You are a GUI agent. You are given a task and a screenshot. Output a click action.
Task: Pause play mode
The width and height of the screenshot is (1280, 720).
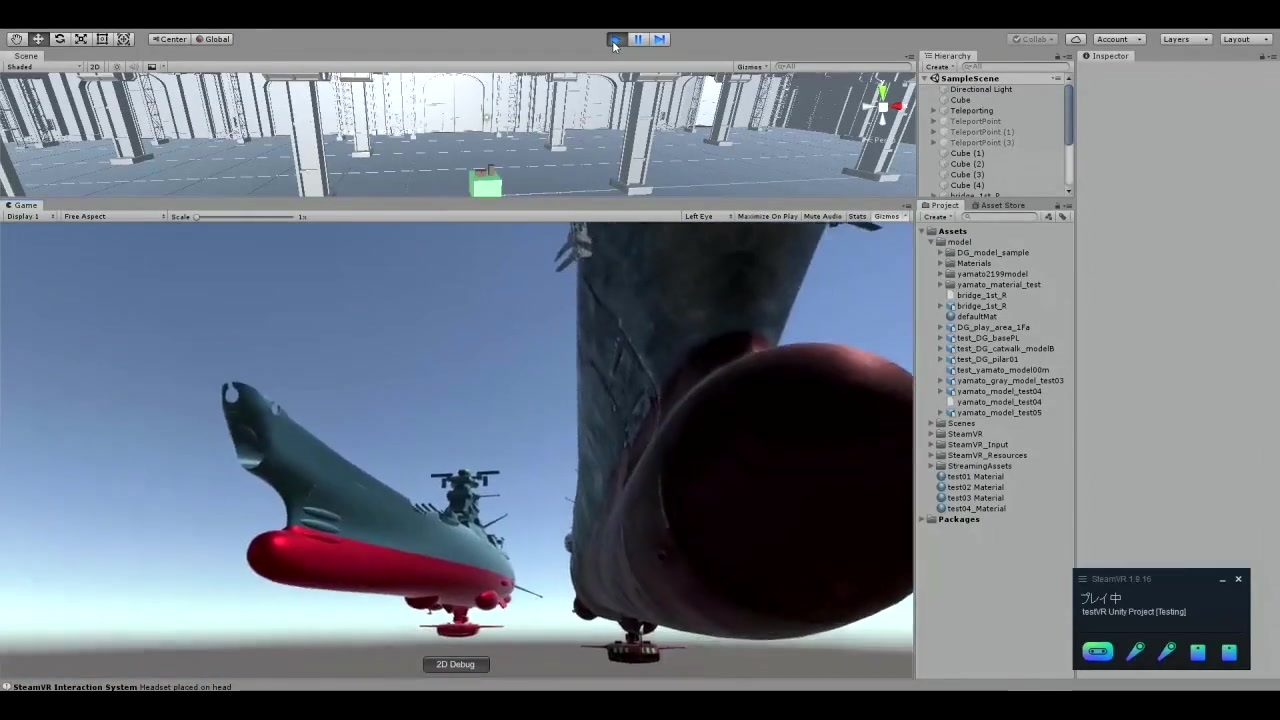(x=638, y=39)
